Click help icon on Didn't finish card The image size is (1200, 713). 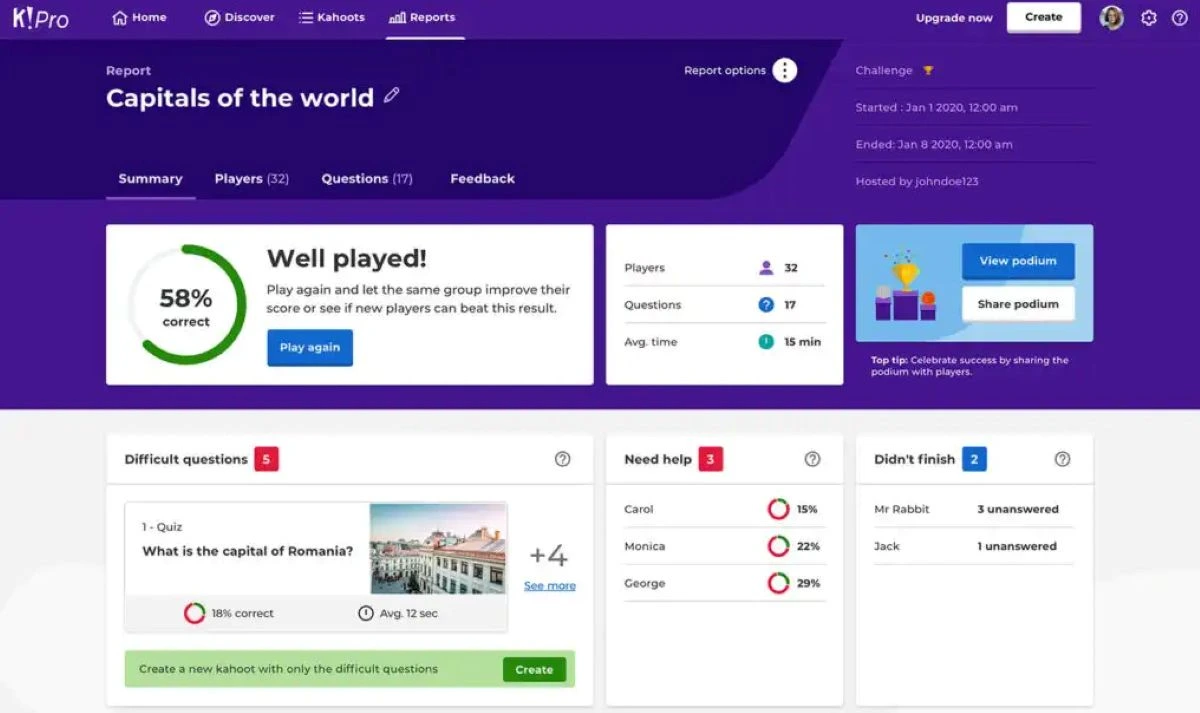click(x=1062, y=459)
